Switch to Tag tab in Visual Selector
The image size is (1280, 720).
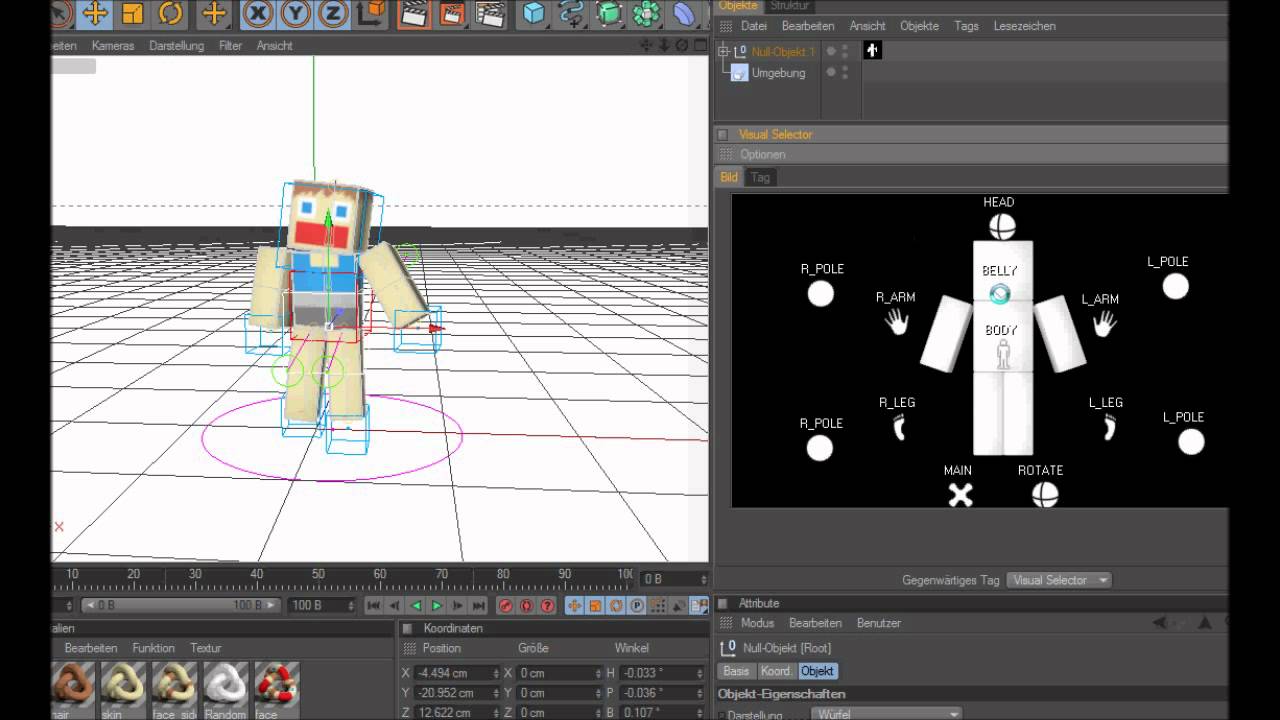click(x=760, y=177)
